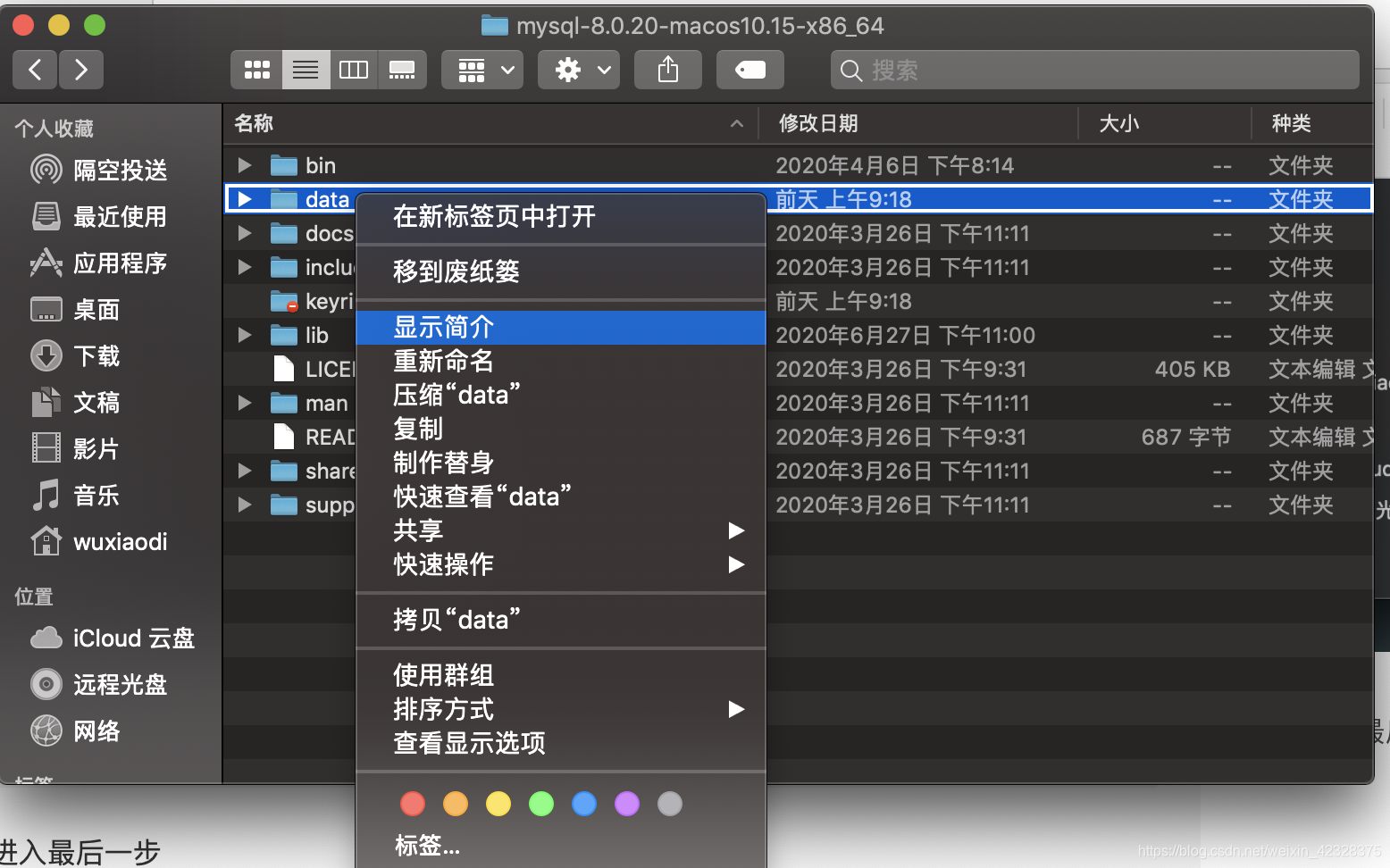Click the tag icon in the toolbar
The width and height of the screenshot is (1390, 868).
coord(749,70)
